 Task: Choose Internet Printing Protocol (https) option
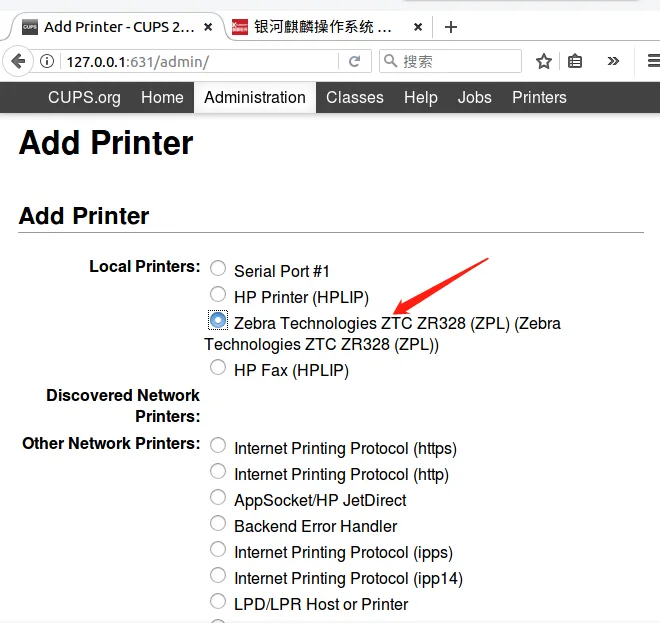pyautogui.click(x=218, y=446)
